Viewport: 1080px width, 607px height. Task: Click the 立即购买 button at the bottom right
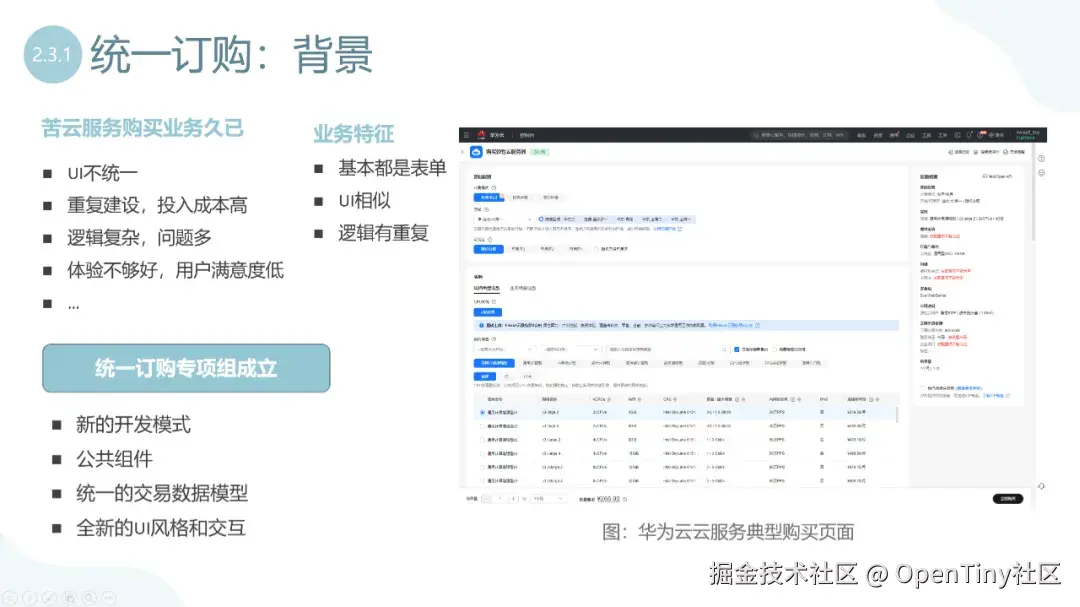coord(1007,497)
